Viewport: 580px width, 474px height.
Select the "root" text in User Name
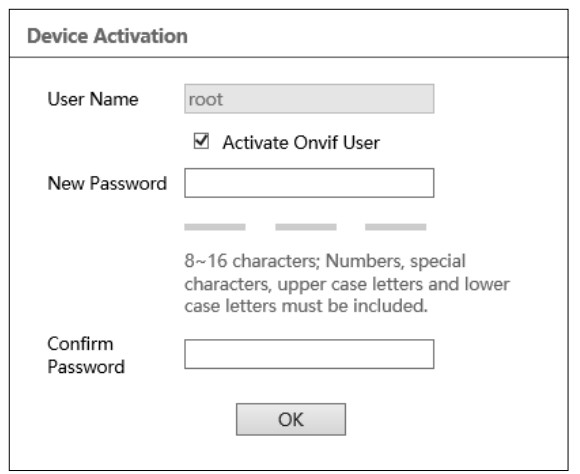point(206,99)
